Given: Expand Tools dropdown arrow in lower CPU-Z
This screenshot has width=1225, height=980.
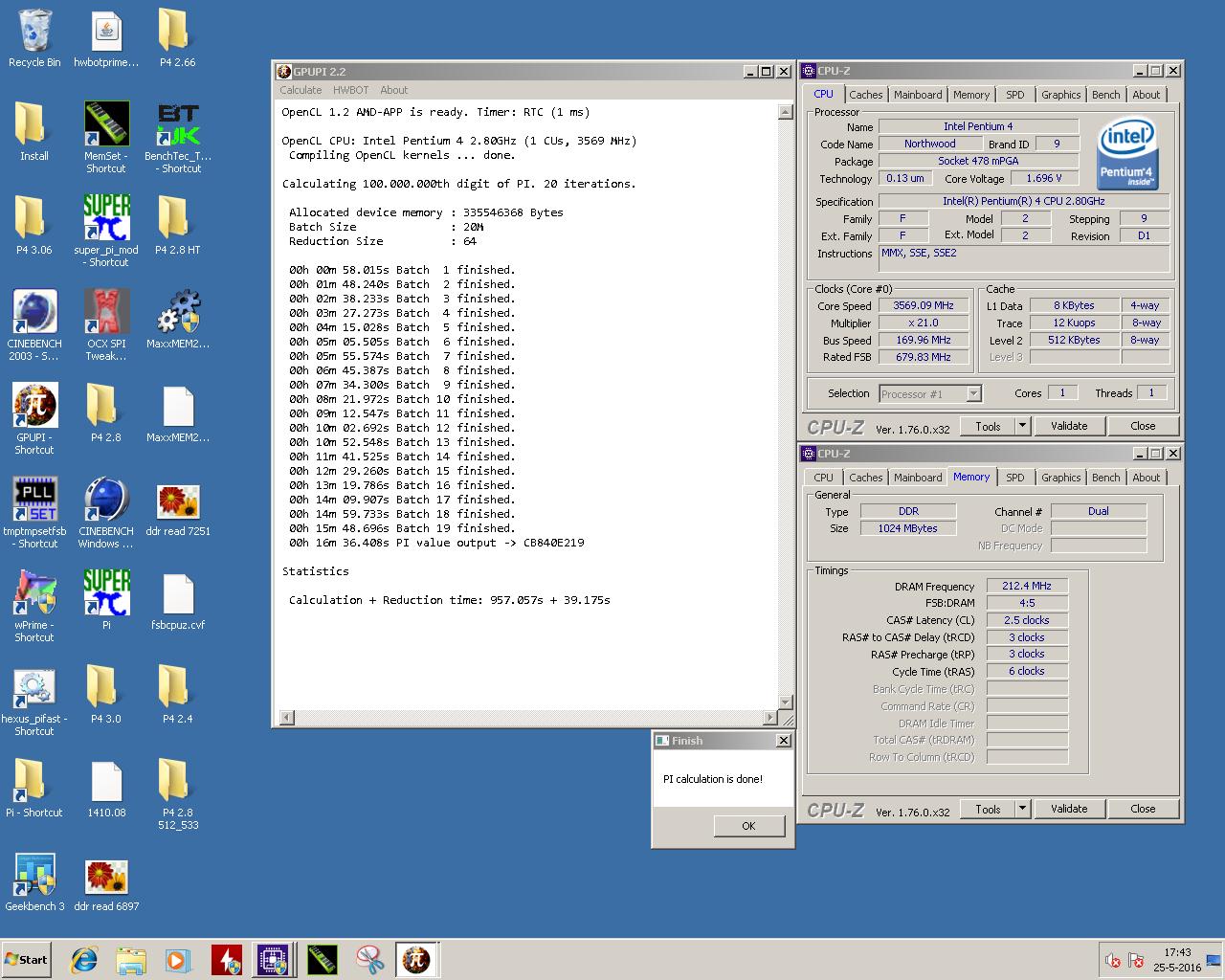Looking at the screenshot, I should (x=1022, y=809).
